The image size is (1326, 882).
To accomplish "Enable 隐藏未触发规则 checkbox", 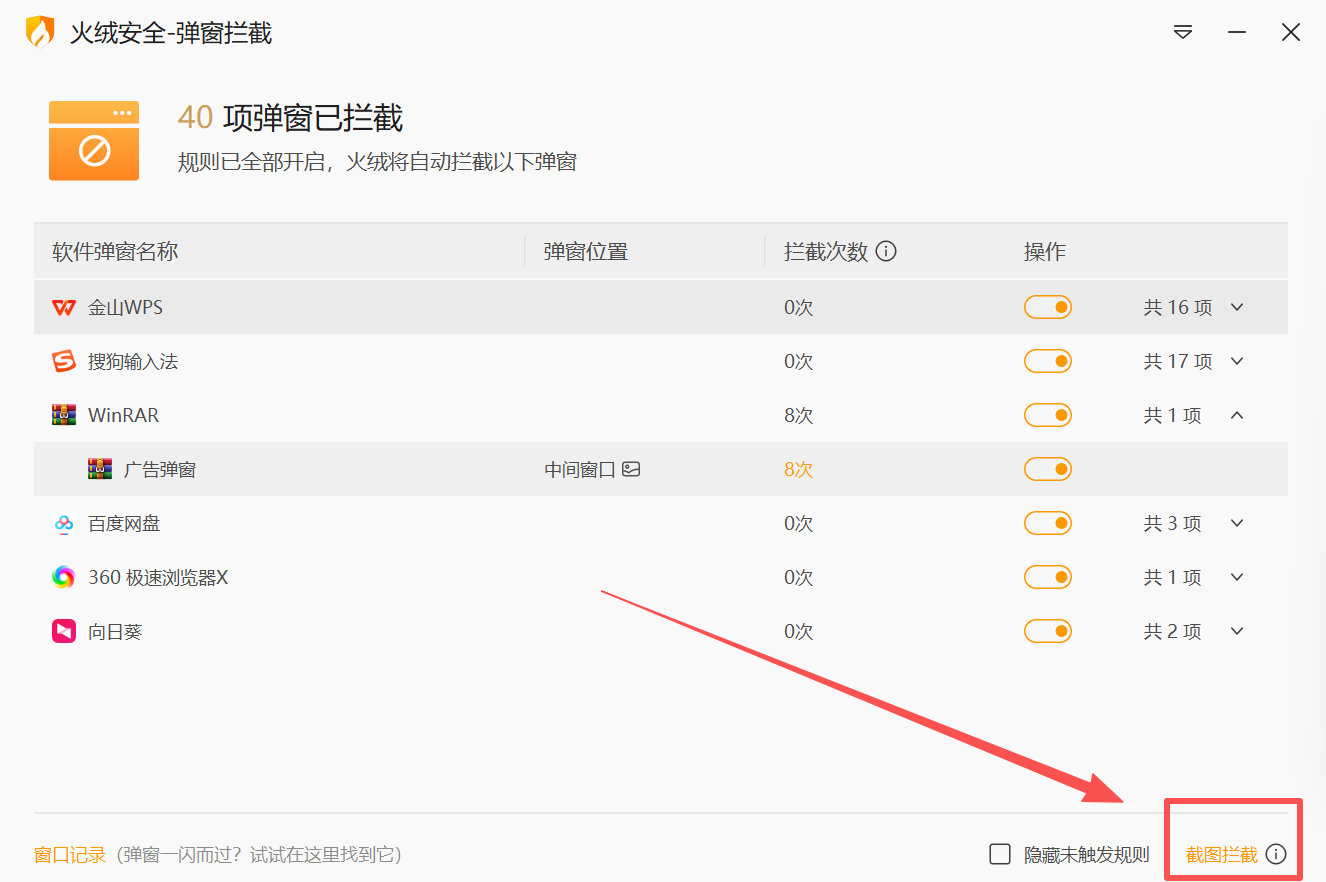I will pyautogui.click(x=1000, y=854).
